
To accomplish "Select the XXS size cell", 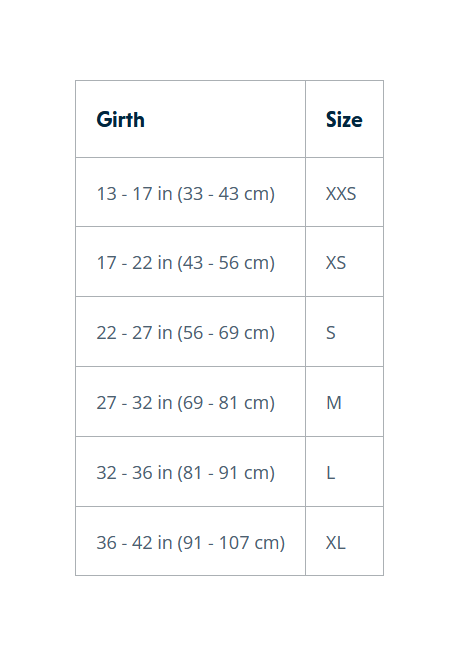I will [x=345, y=192].
